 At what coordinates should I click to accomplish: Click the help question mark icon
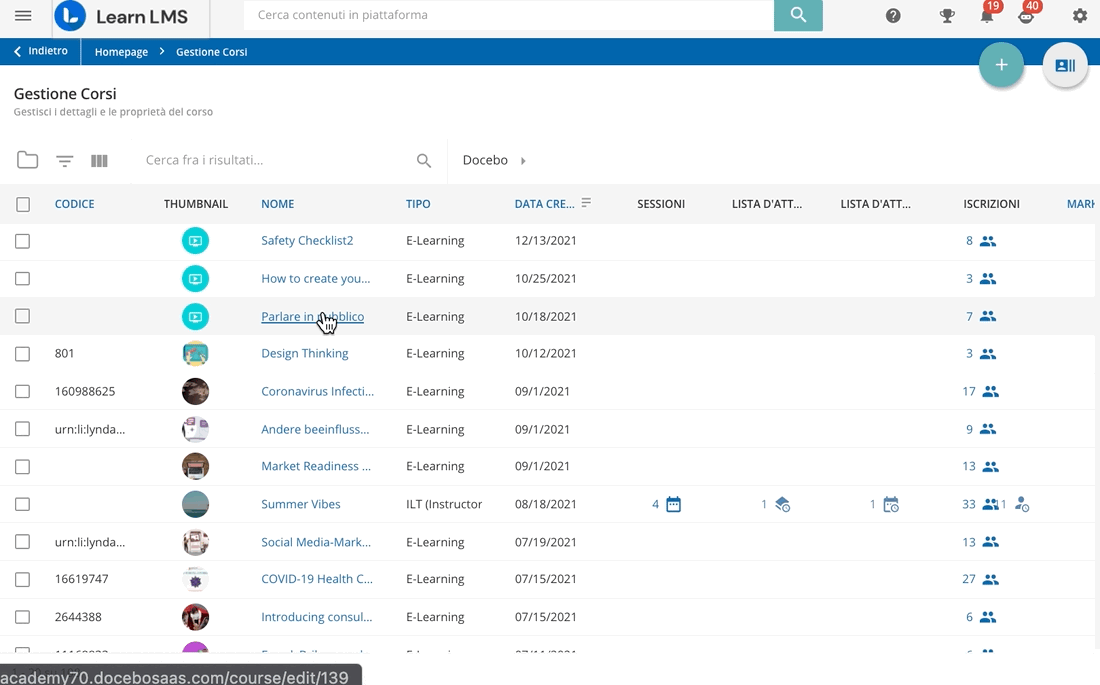coord(893,16)
